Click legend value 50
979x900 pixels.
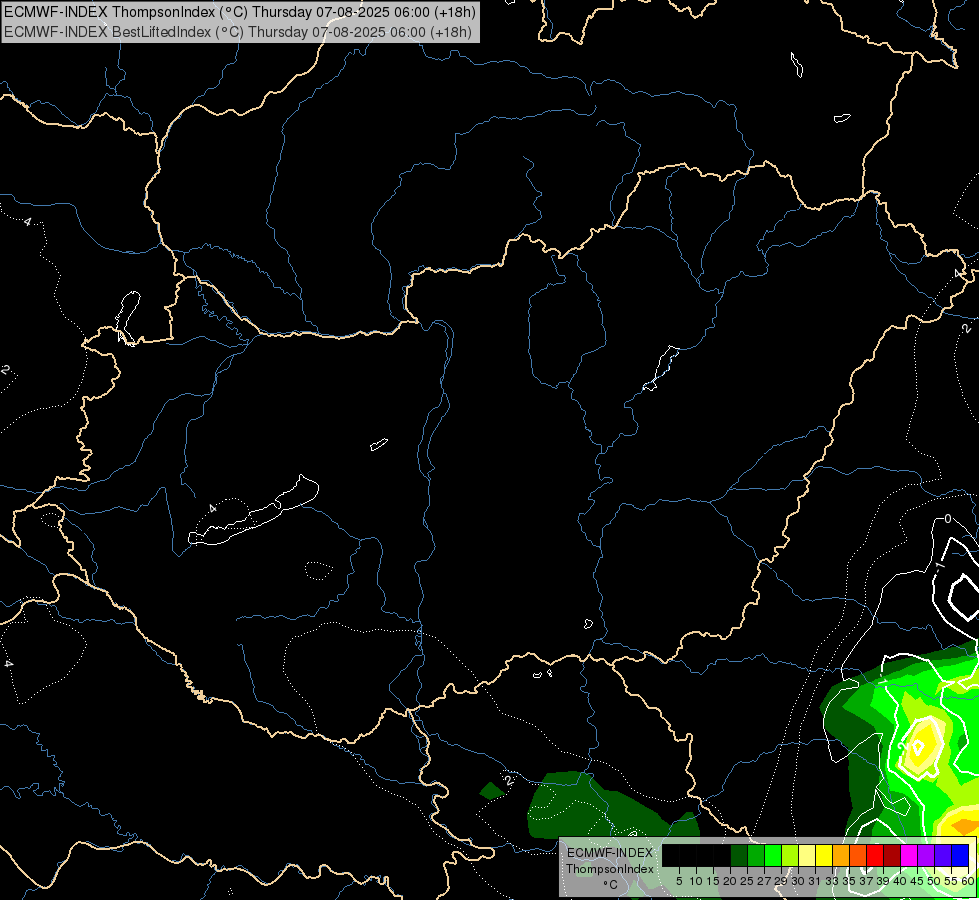point(935,881)
